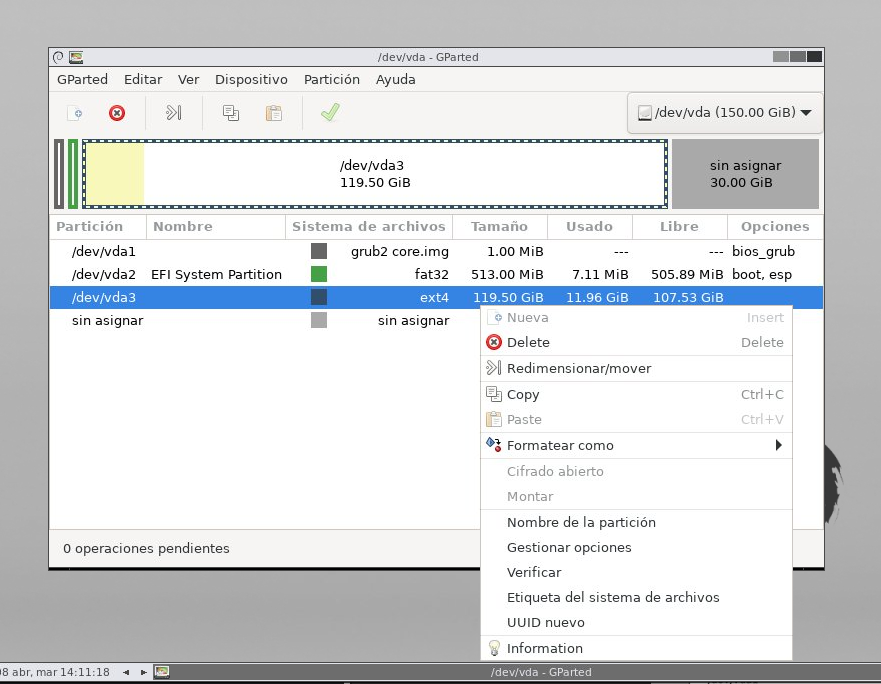Click the New partition icon in the toolbar

(74, 113)
